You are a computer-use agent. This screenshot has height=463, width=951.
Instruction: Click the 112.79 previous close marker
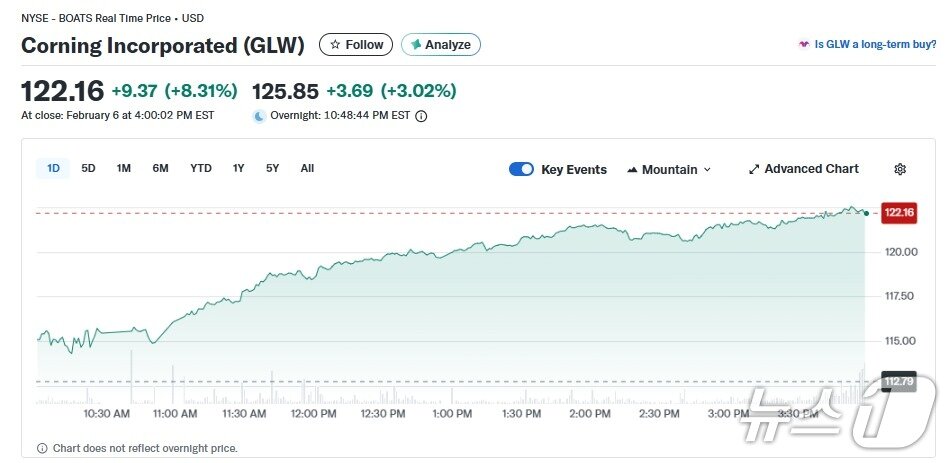pos(898,381)
